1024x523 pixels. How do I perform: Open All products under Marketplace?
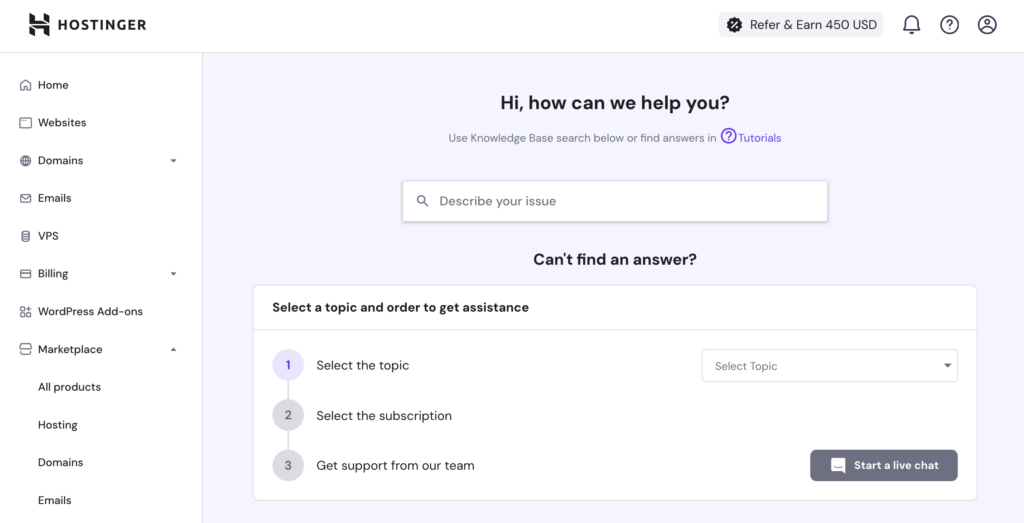tap(69, 387)
